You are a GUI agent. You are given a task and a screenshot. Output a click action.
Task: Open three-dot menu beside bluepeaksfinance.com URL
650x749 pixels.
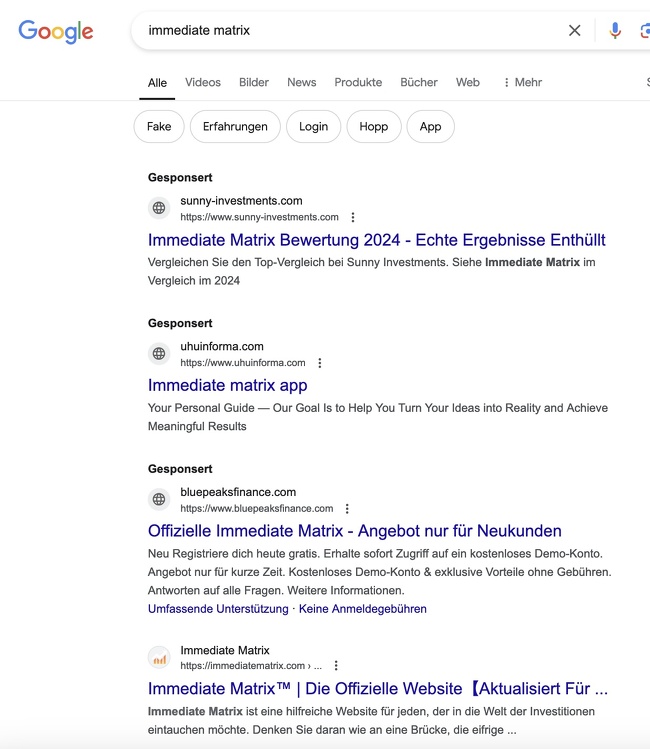tap(347, 509)
